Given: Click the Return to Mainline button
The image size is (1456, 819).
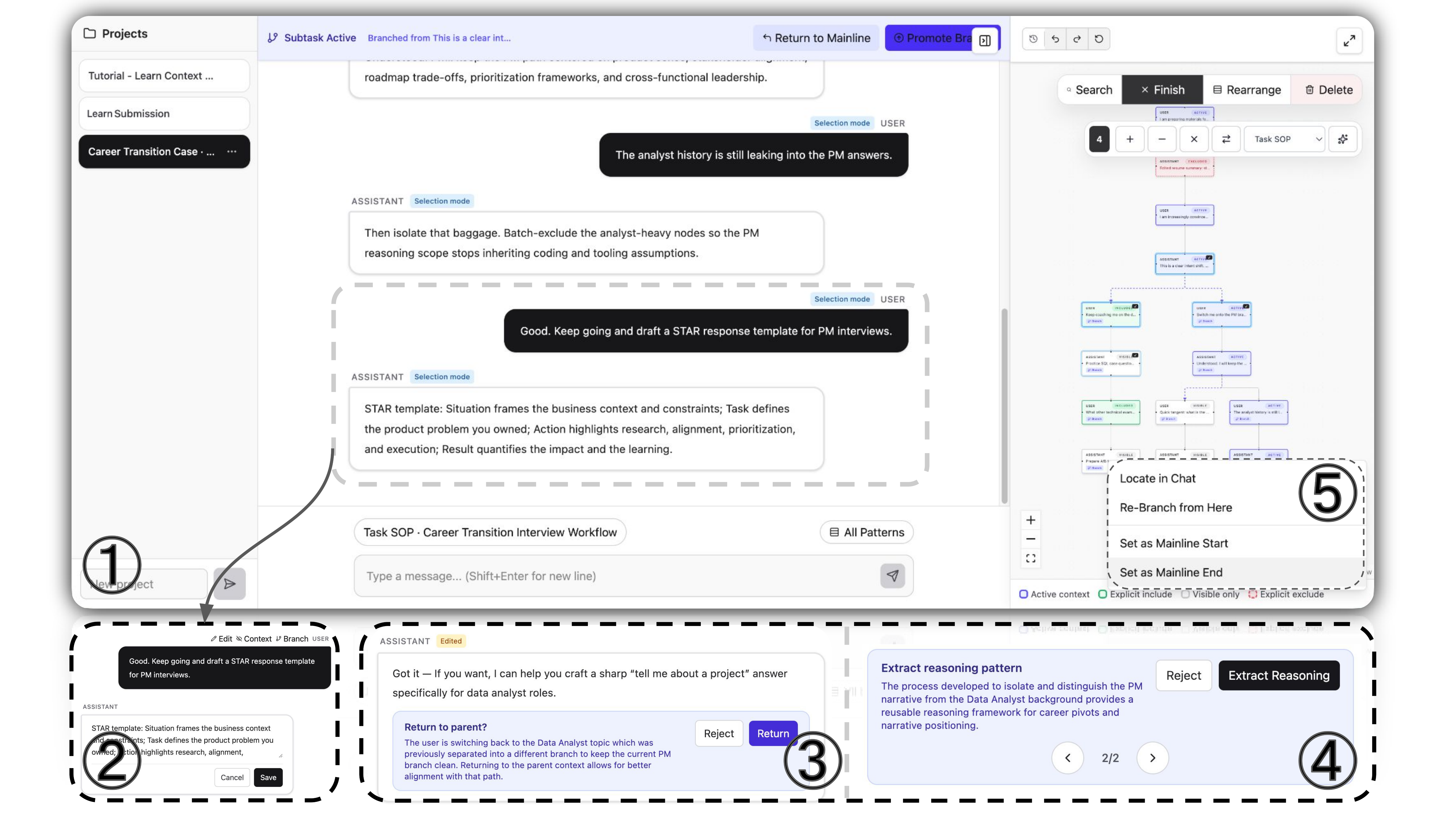Looking at the screenshot, I should 816,38.
